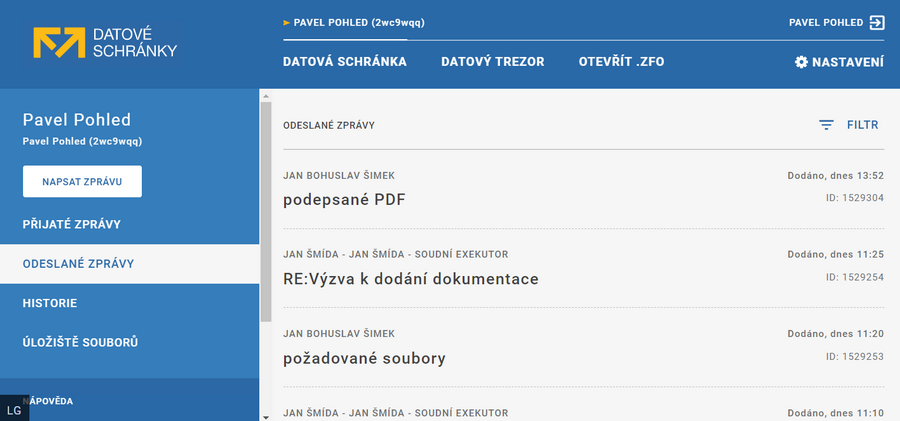Viewport: 900px width, 421px height.
Task: Switch to the Datový trezor tab
Action: coord(492,62)
